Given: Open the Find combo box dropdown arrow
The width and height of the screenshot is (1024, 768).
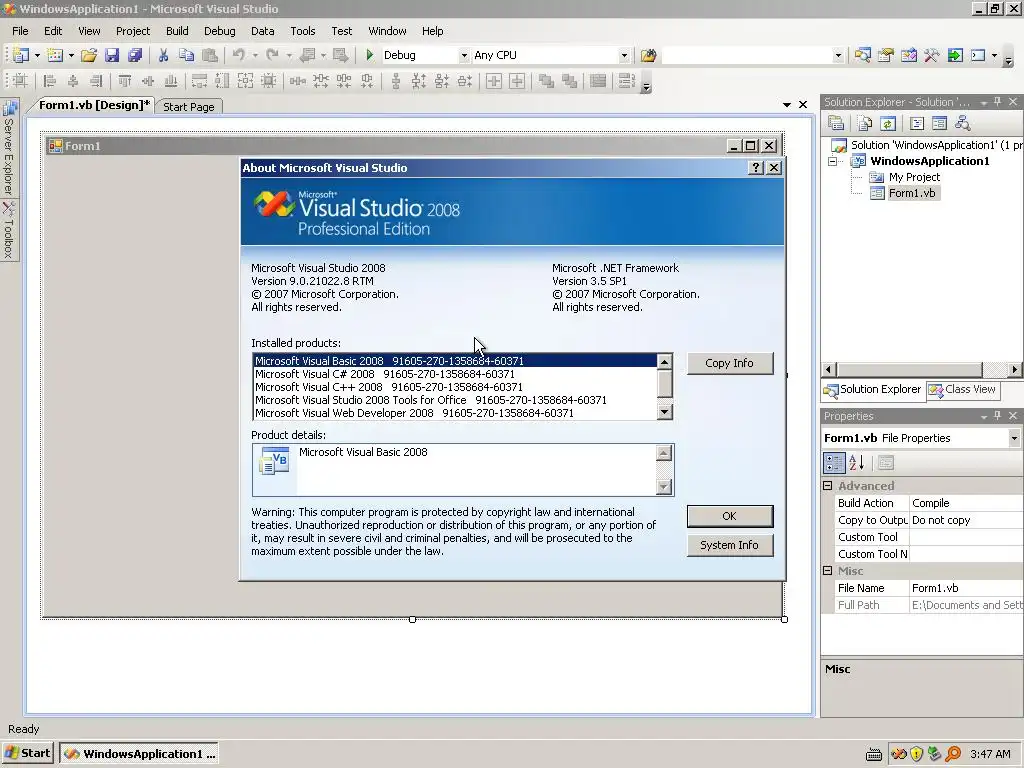Looking at the screenshot, I should pos(838,56).
